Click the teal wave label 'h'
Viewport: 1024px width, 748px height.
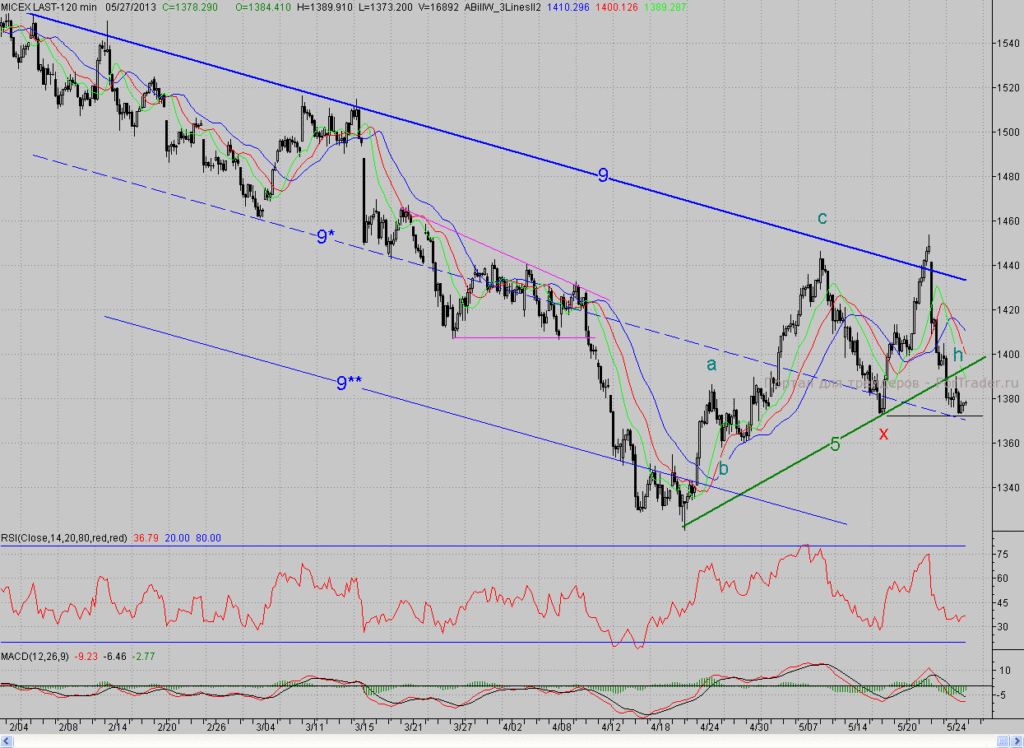(957, 355)
